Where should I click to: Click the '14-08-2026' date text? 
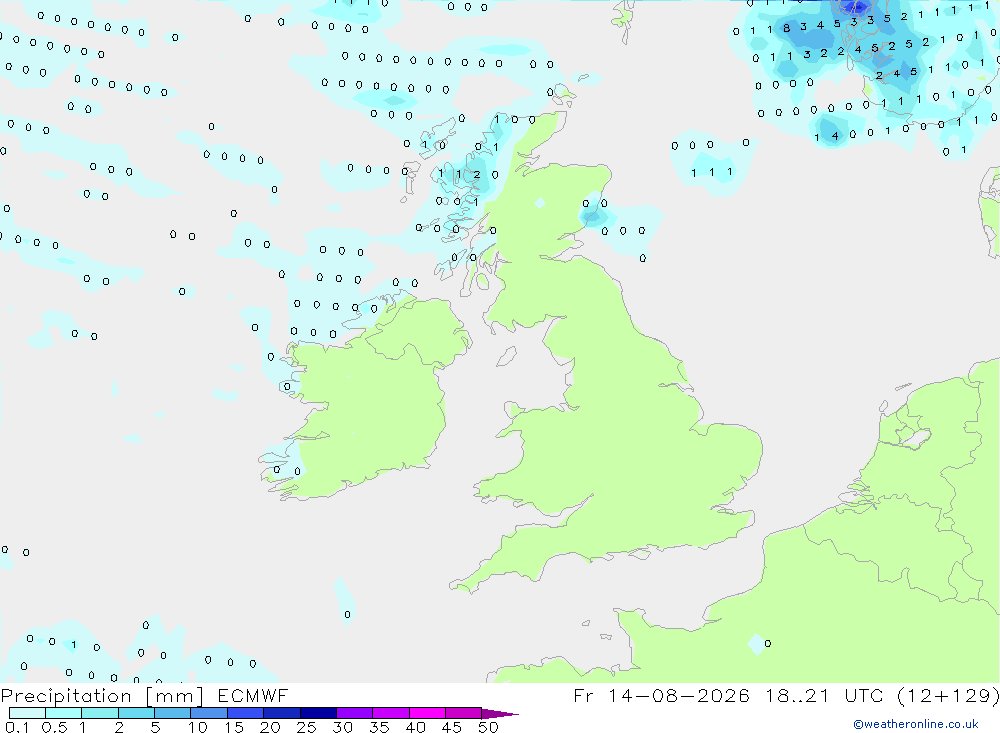(679, 695)
